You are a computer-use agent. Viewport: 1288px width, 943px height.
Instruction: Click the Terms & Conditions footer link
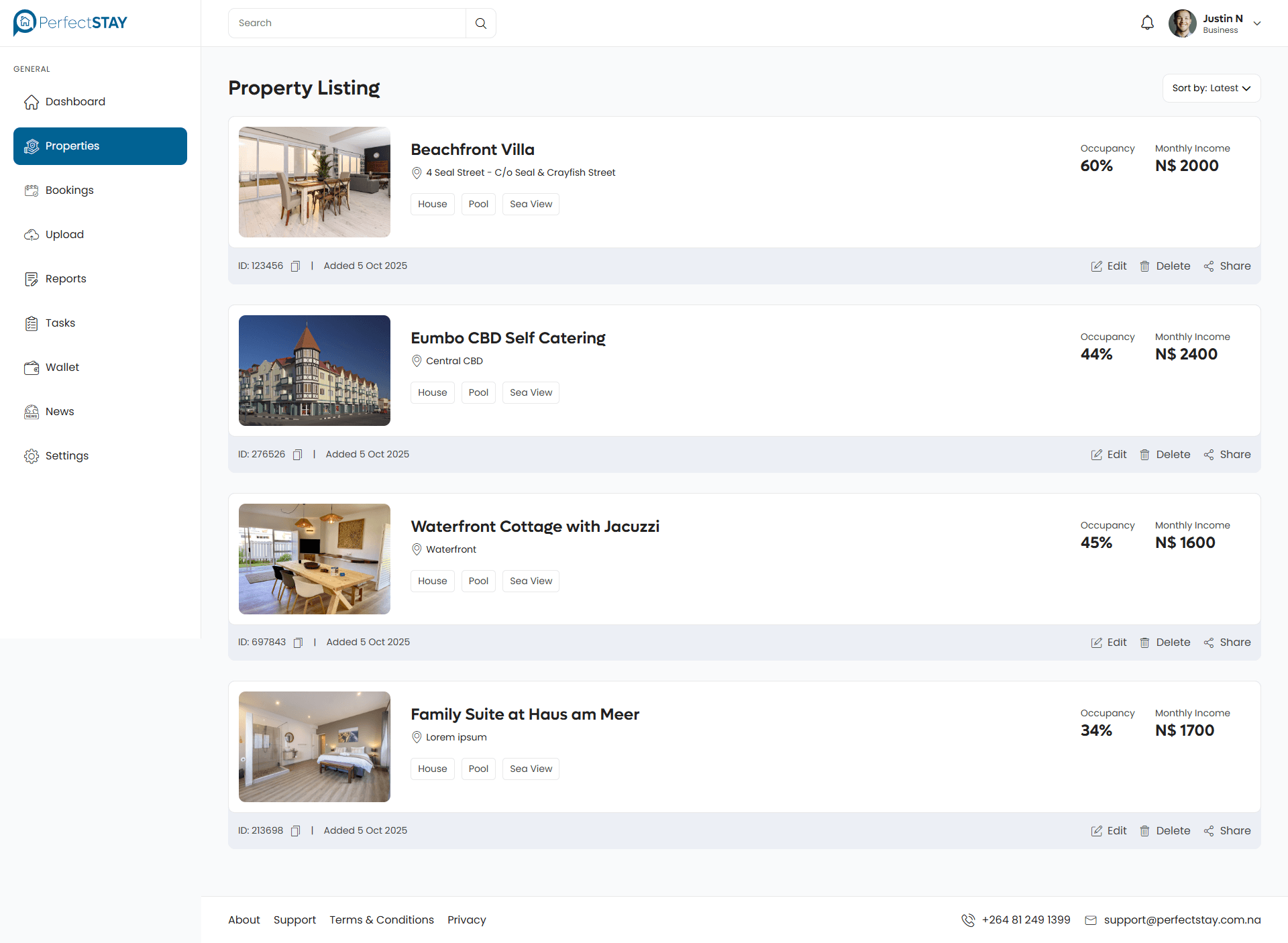381,920
